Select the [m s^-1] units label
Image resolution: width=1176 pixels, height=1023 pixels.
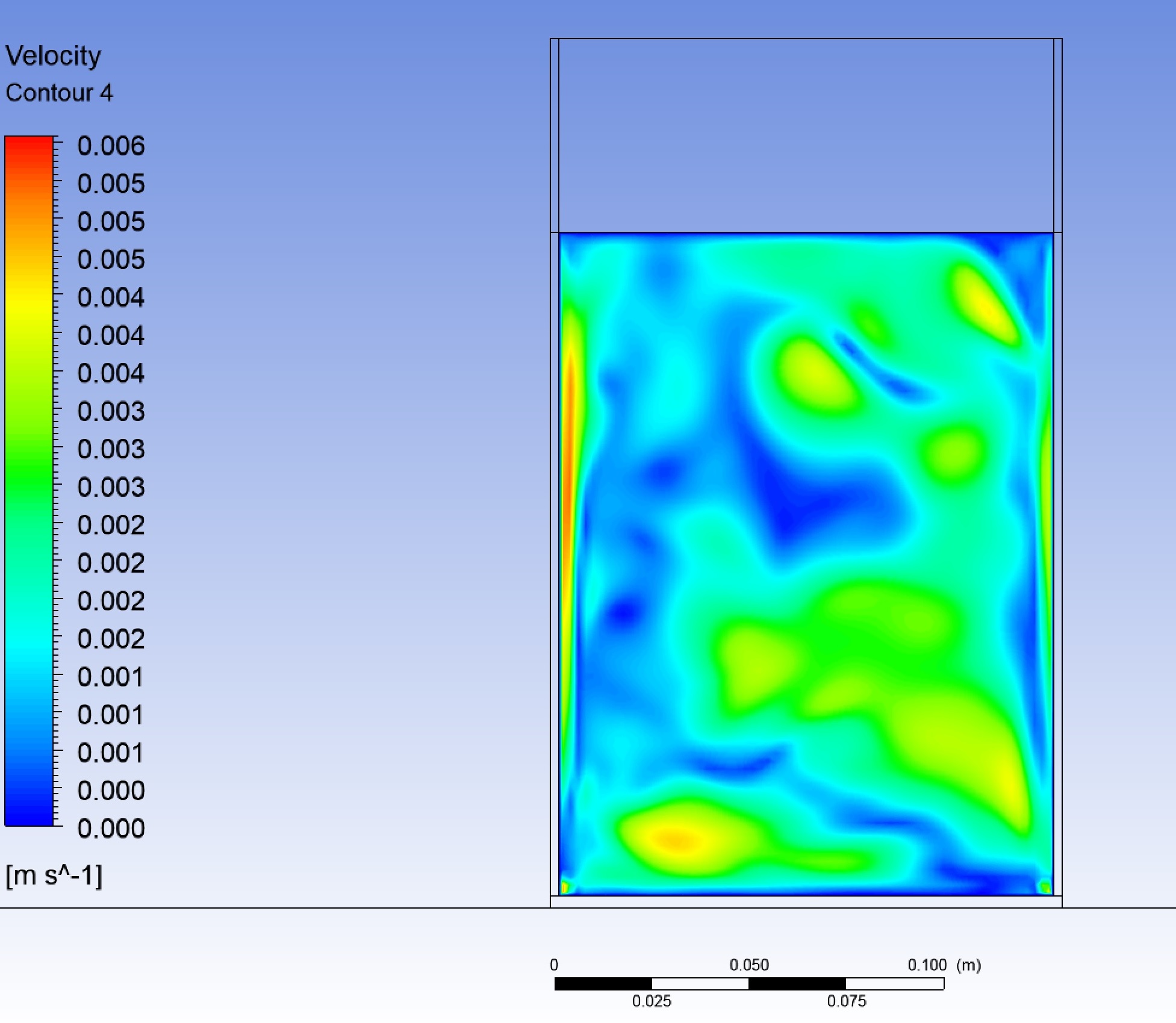coord(54,875)
